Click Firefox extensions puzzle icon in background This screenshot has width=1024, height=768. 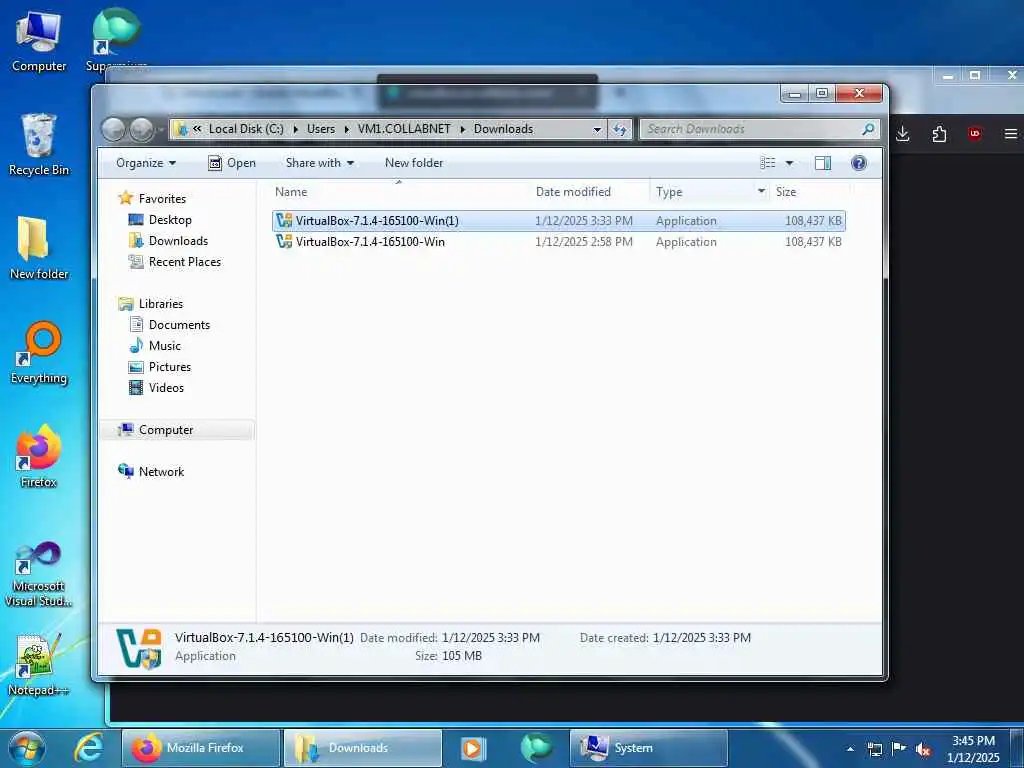click(x=939, y=134)
